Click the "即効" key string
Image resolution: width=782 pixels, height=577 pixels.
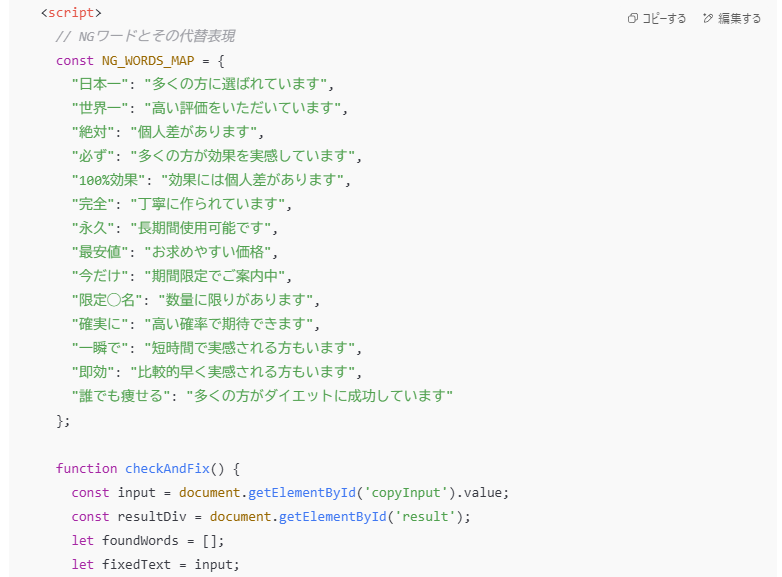pos(93,372)
